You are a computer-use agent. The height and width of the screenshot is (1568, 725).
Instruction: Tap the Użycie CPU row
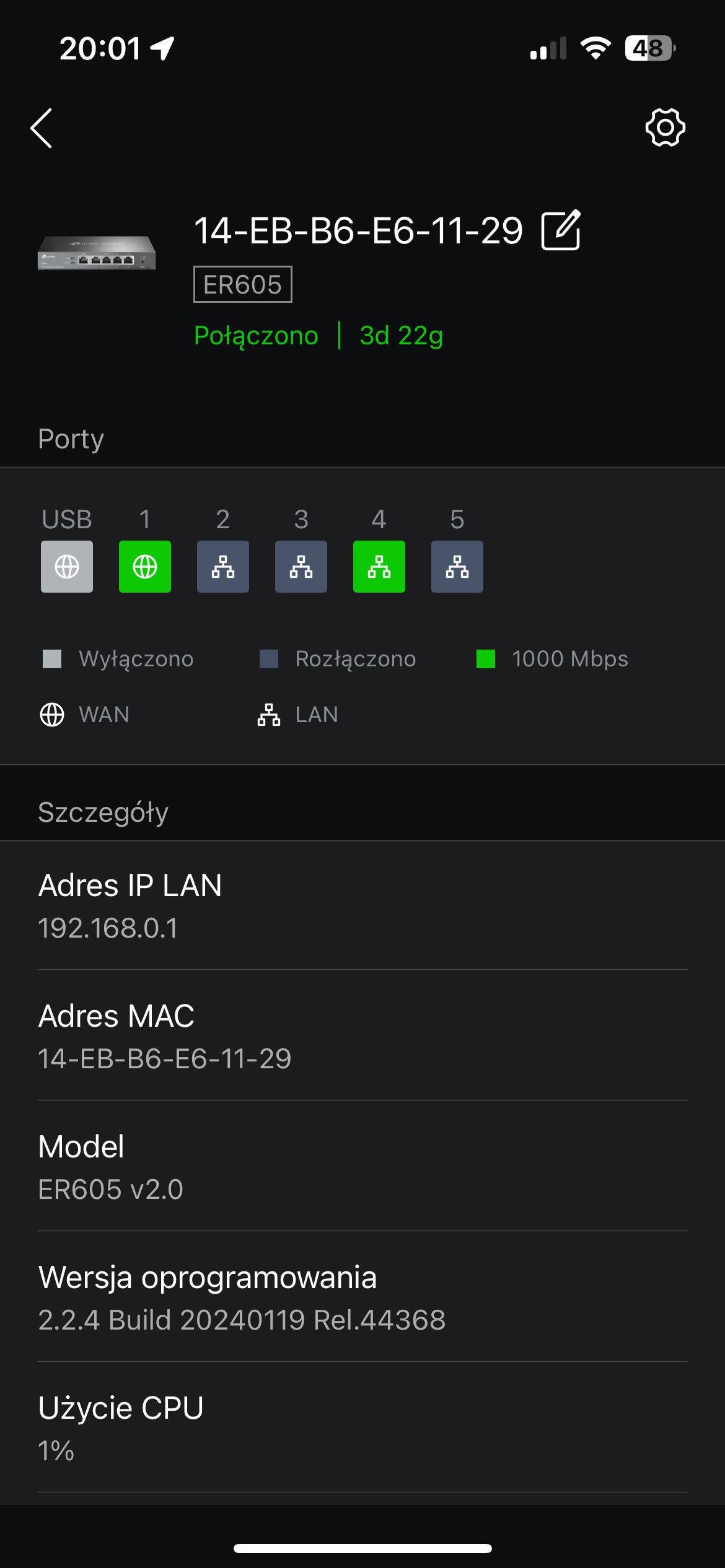coord(362,1428)
